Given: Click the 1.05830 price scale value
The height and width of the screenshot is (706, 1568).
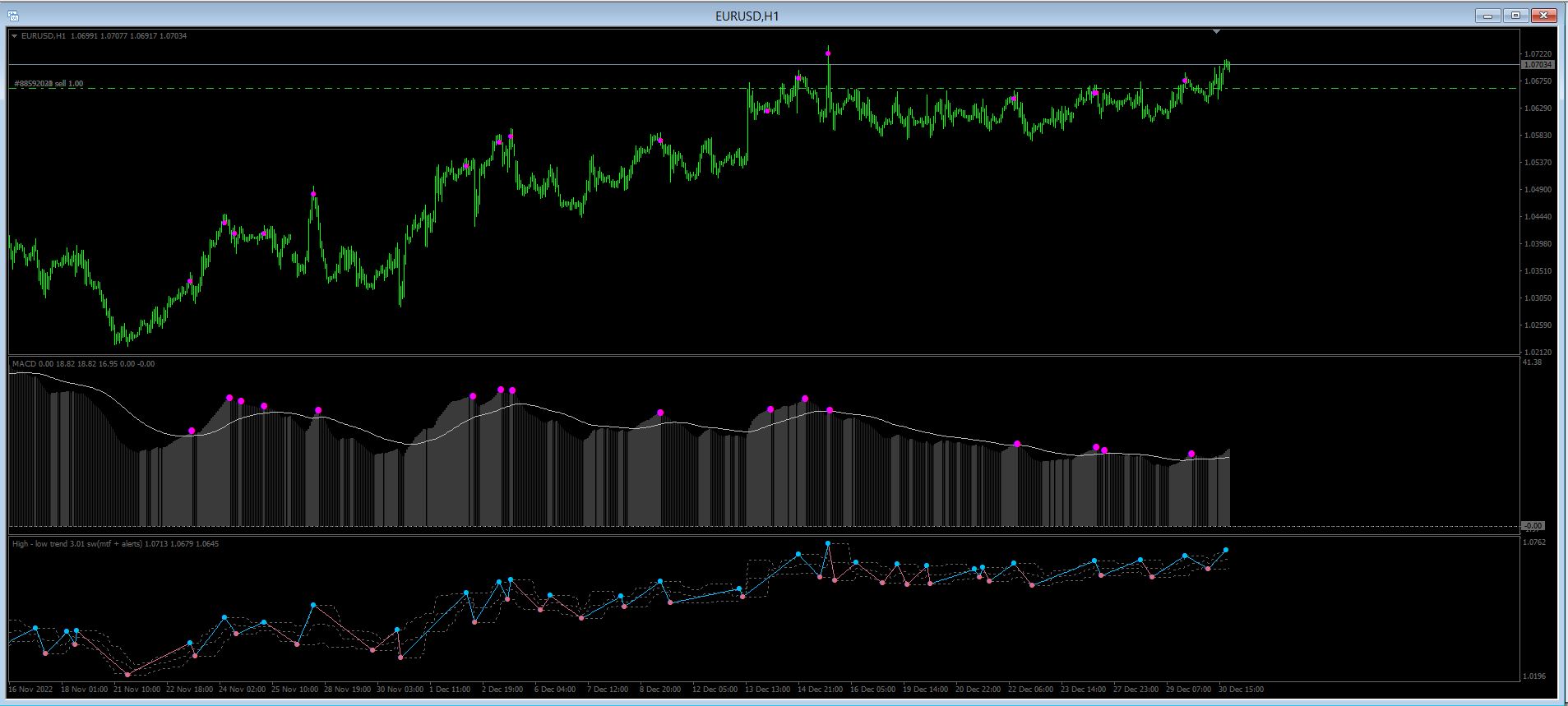Looking at the screenshot, I should pos(1538,136).
